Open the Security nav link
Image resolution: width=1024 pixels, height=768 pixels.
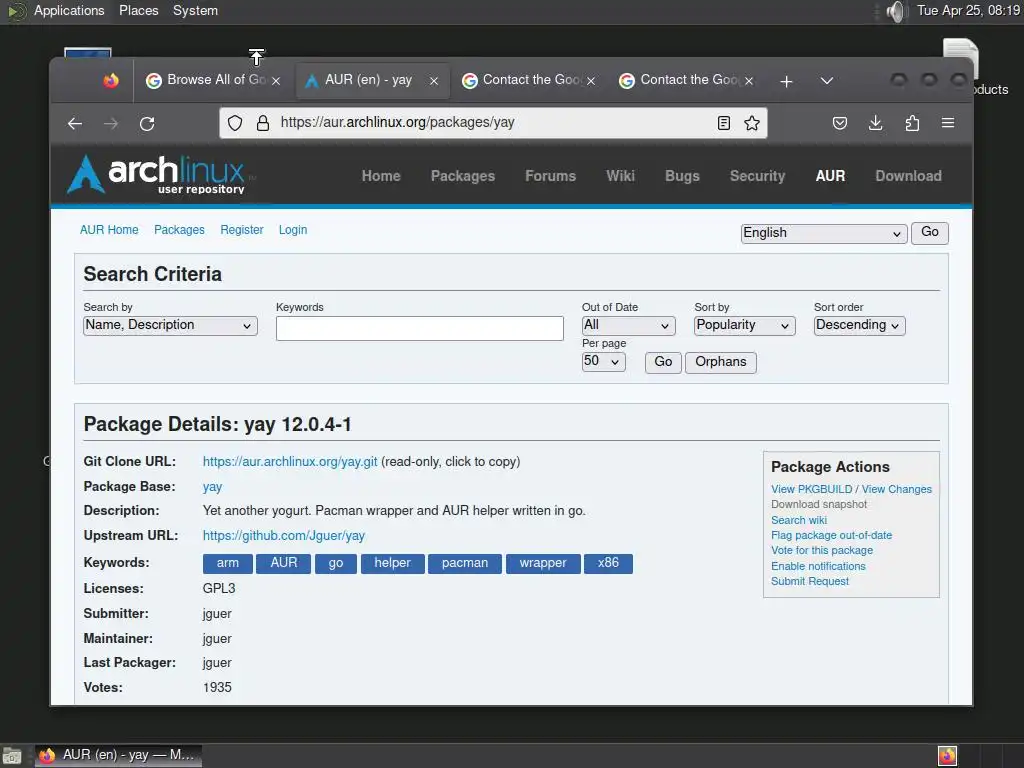758,176
